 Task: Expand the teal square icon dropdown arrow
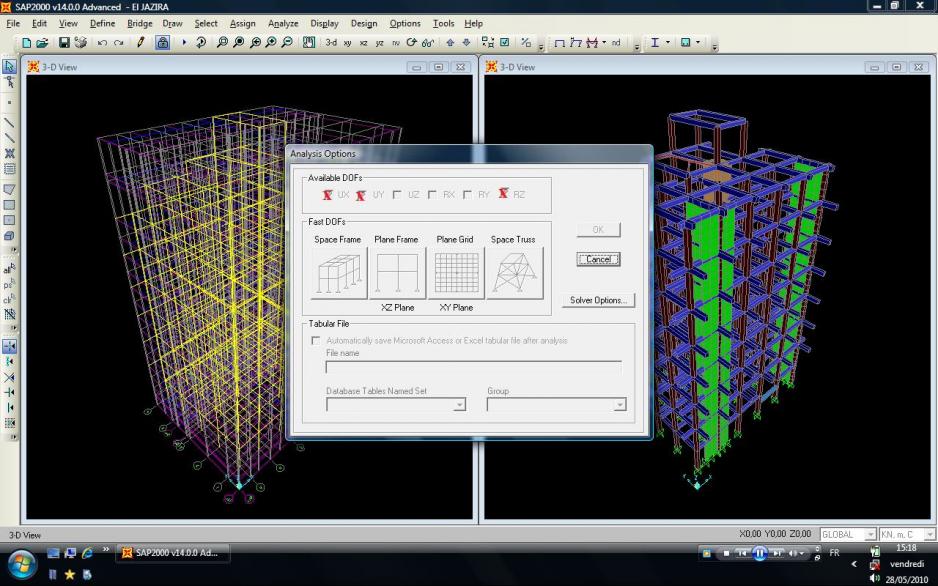click(698, 42)
